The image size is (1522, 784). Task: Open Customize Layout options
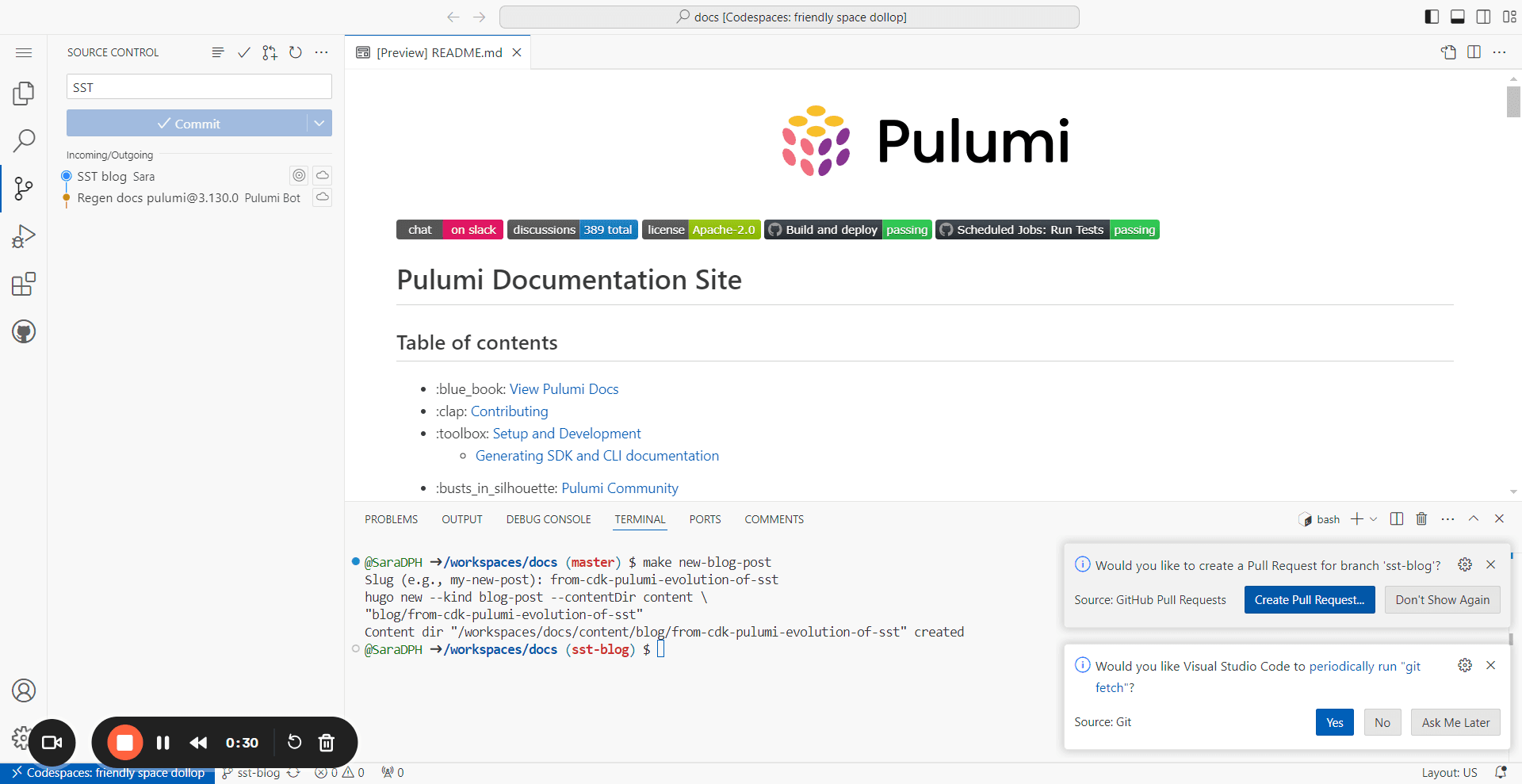click(1509, 17)
